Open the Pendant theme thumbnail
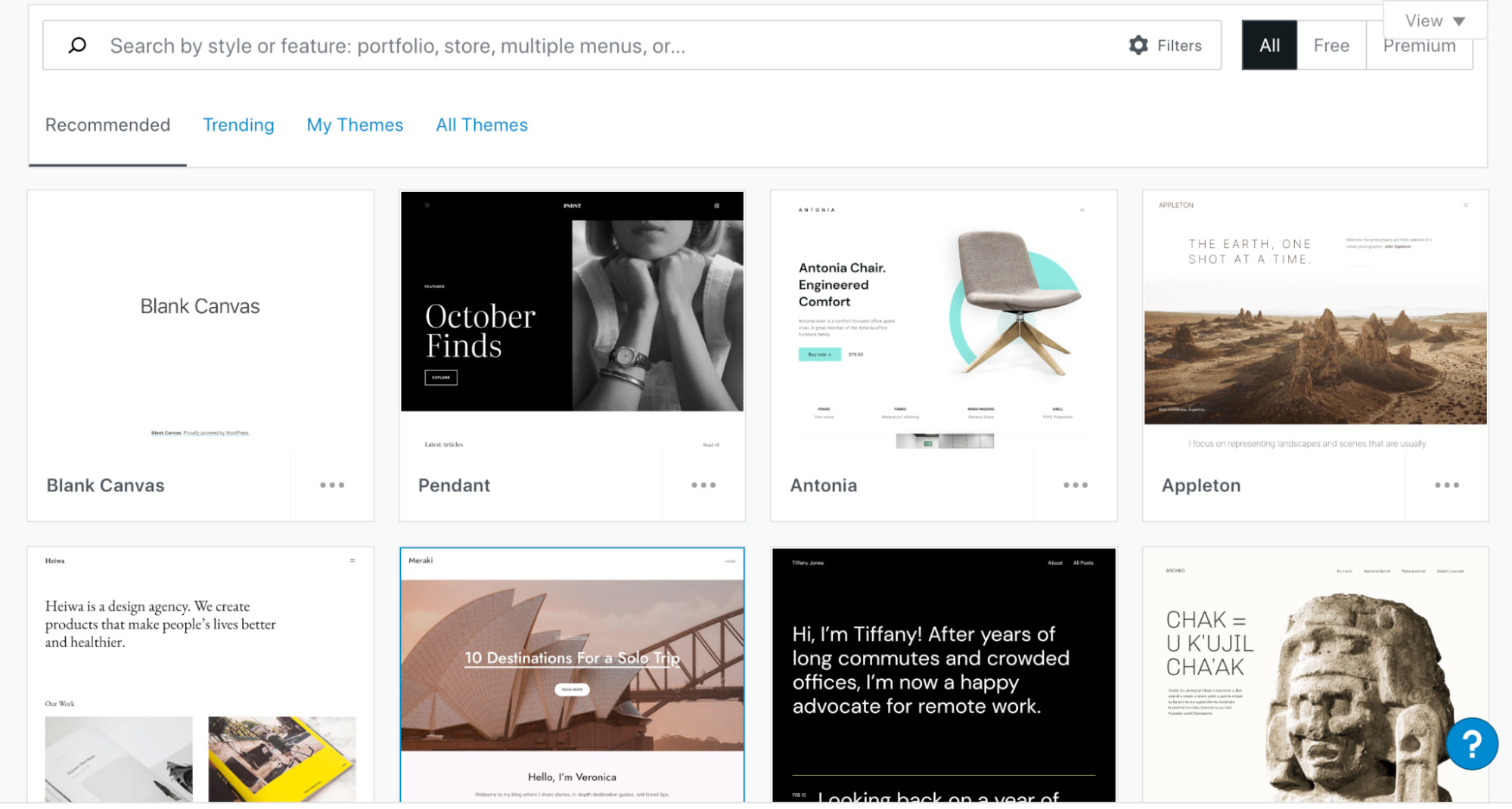Screen dimensions: 1512x809 (572, 321)
